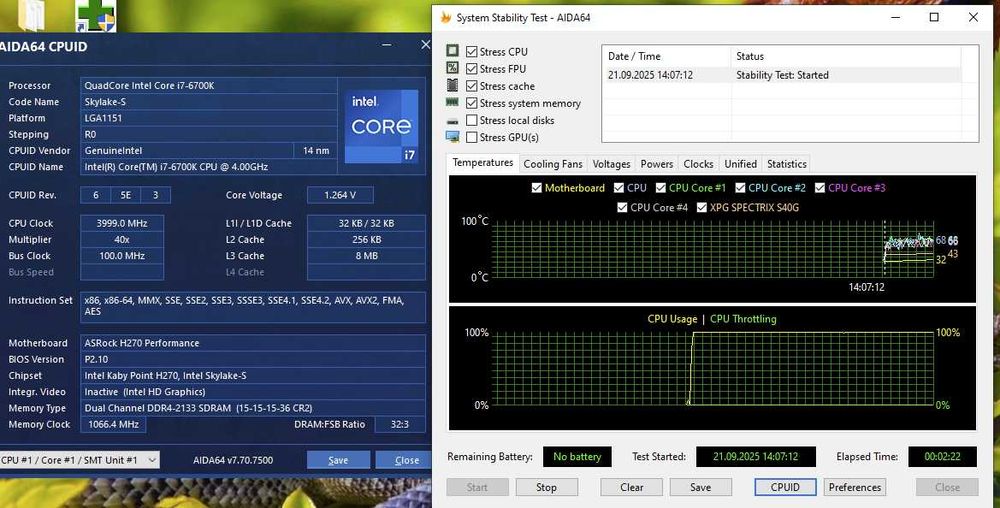Open the Voltages tab
The height and width of the screenshot is (508, 1000).
pyautogui.click(x=611, y=164)
